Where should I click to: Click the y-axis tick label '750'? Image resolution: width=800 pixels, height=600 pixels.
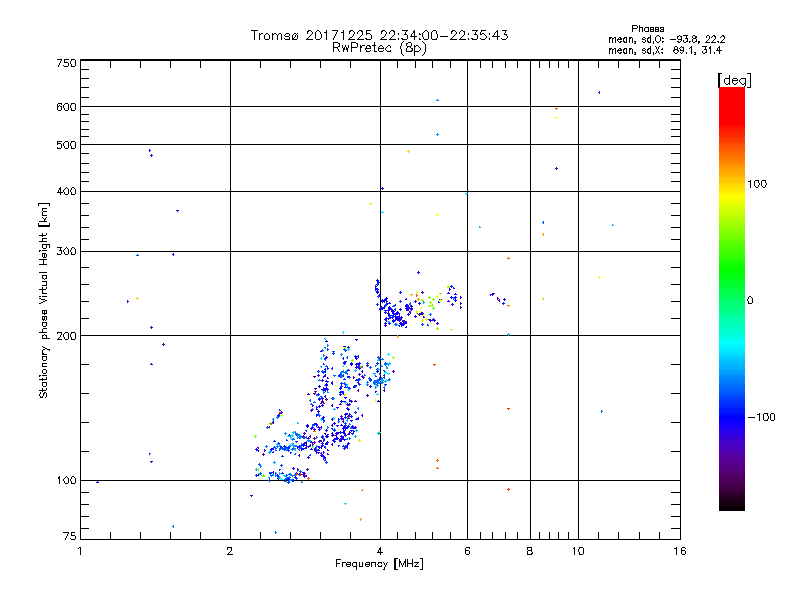[x=66, y=63]
